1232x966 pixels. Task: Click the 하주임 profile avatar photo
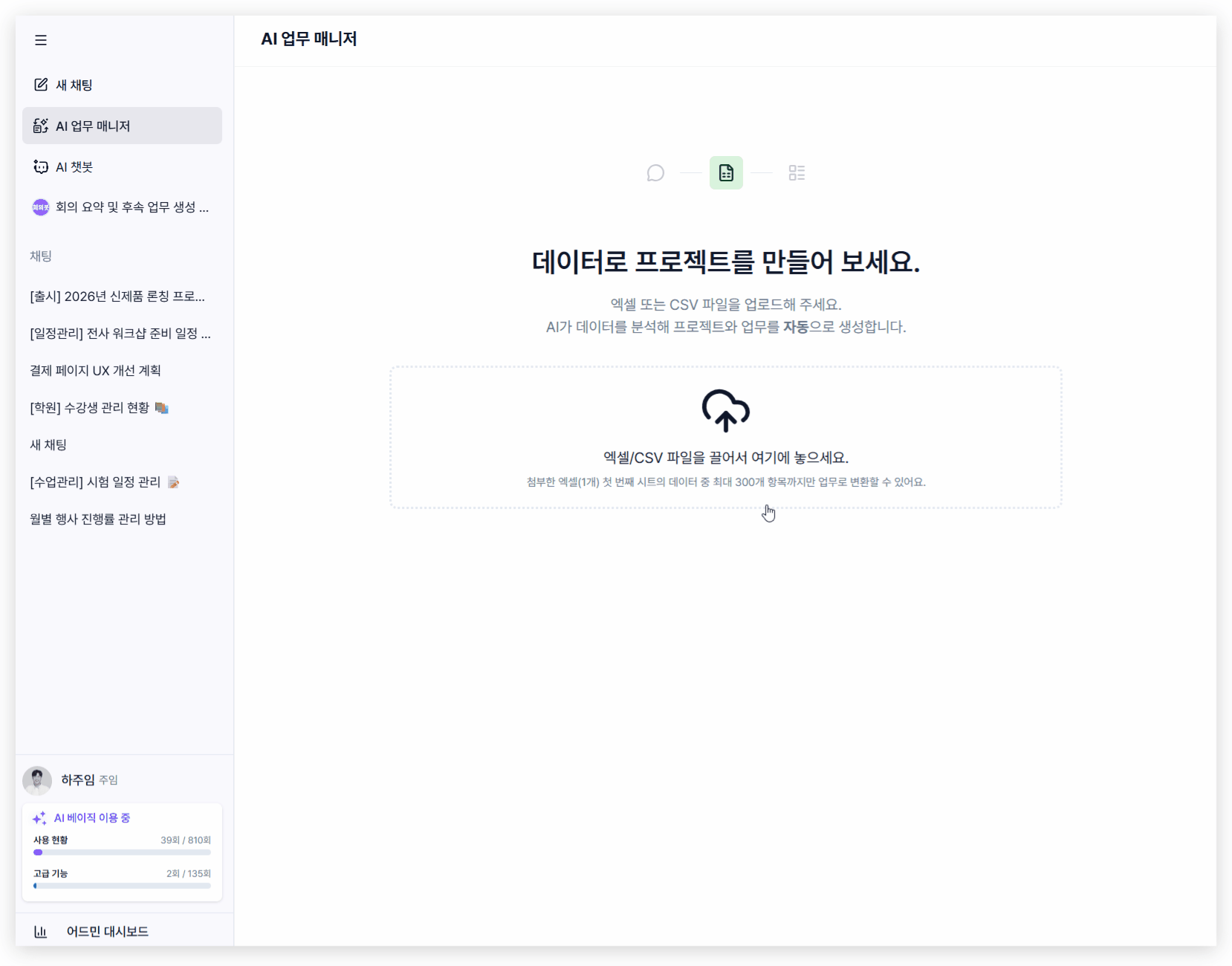click(37, 779)
